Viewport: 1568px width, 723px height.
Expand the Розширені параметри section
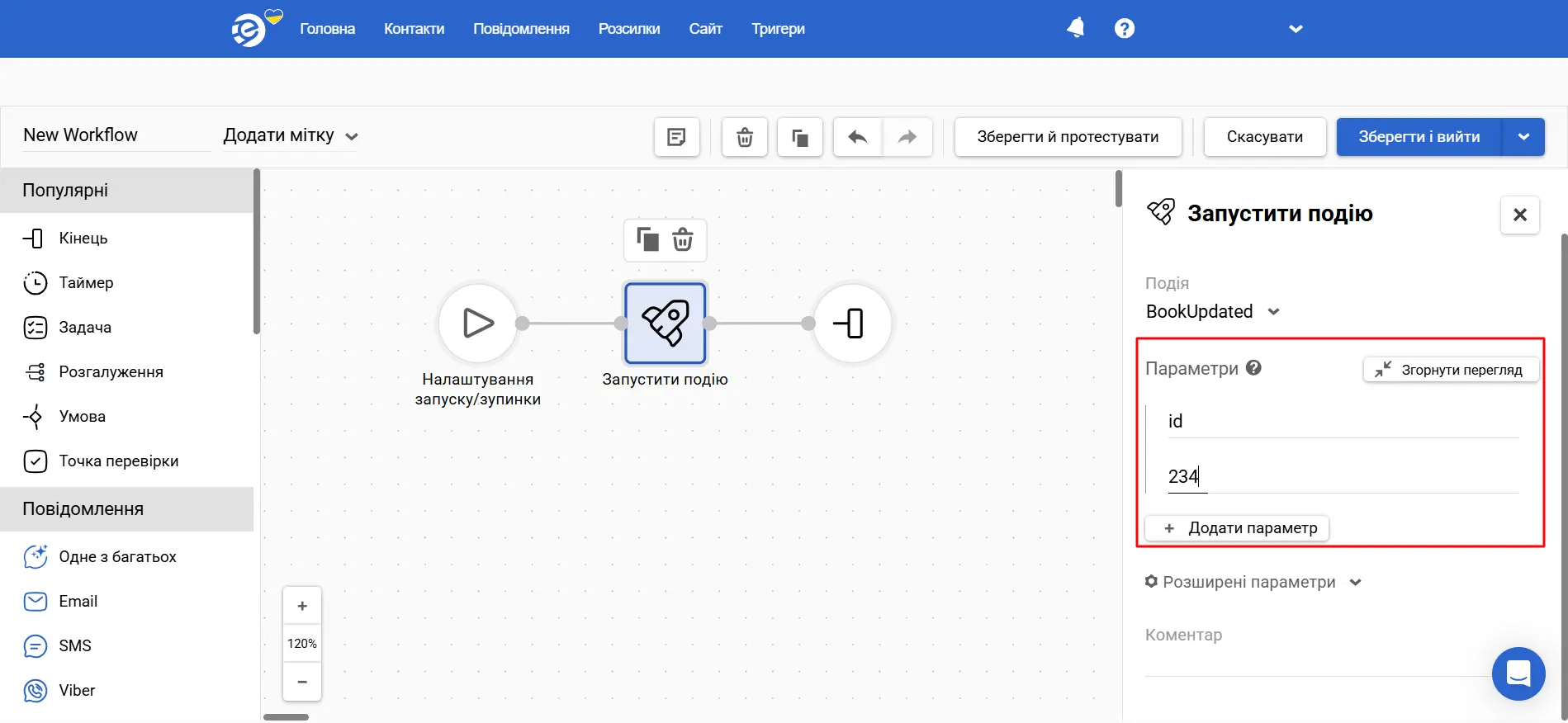(x=1253, y=582)
